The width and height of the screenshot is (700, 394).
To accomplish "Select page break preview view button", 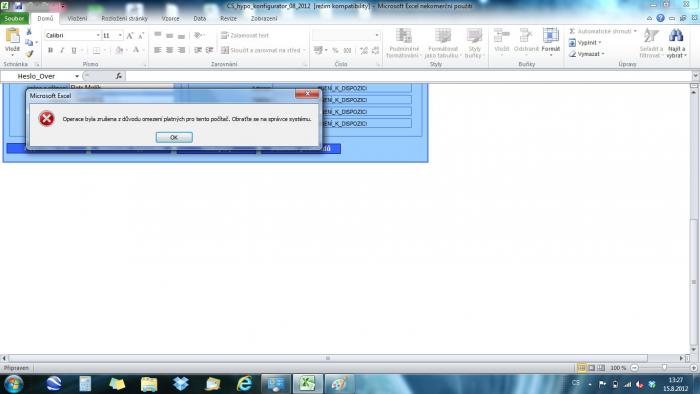I will tap(601, 368).
